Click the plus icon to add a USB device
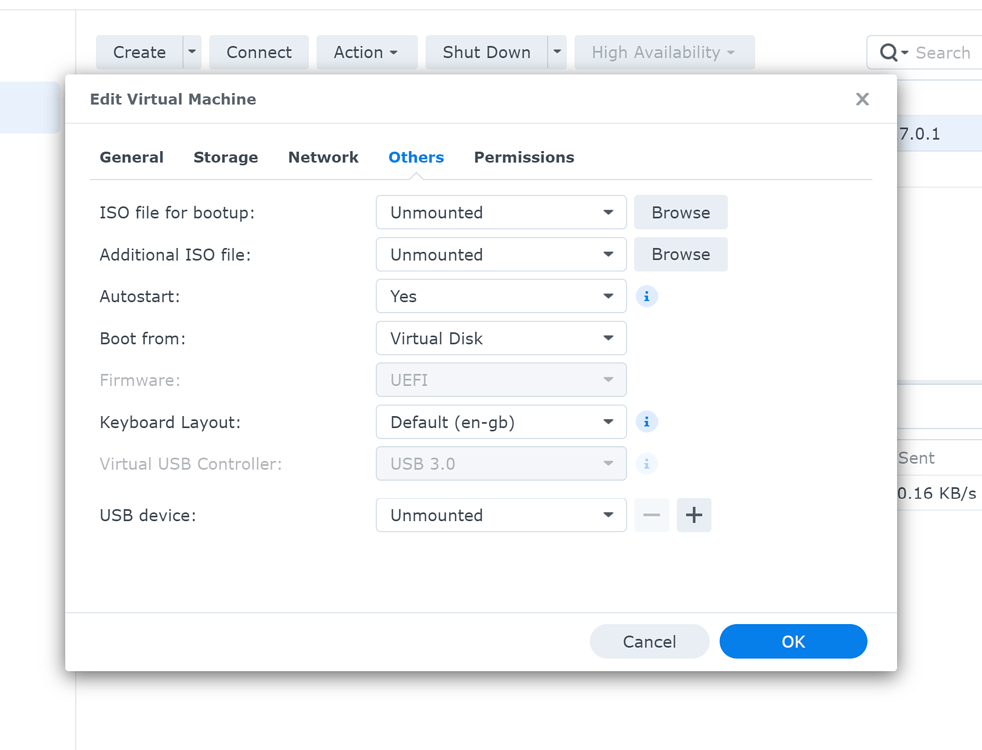Screen dimensions: 982x750 [x=693, y=515]
